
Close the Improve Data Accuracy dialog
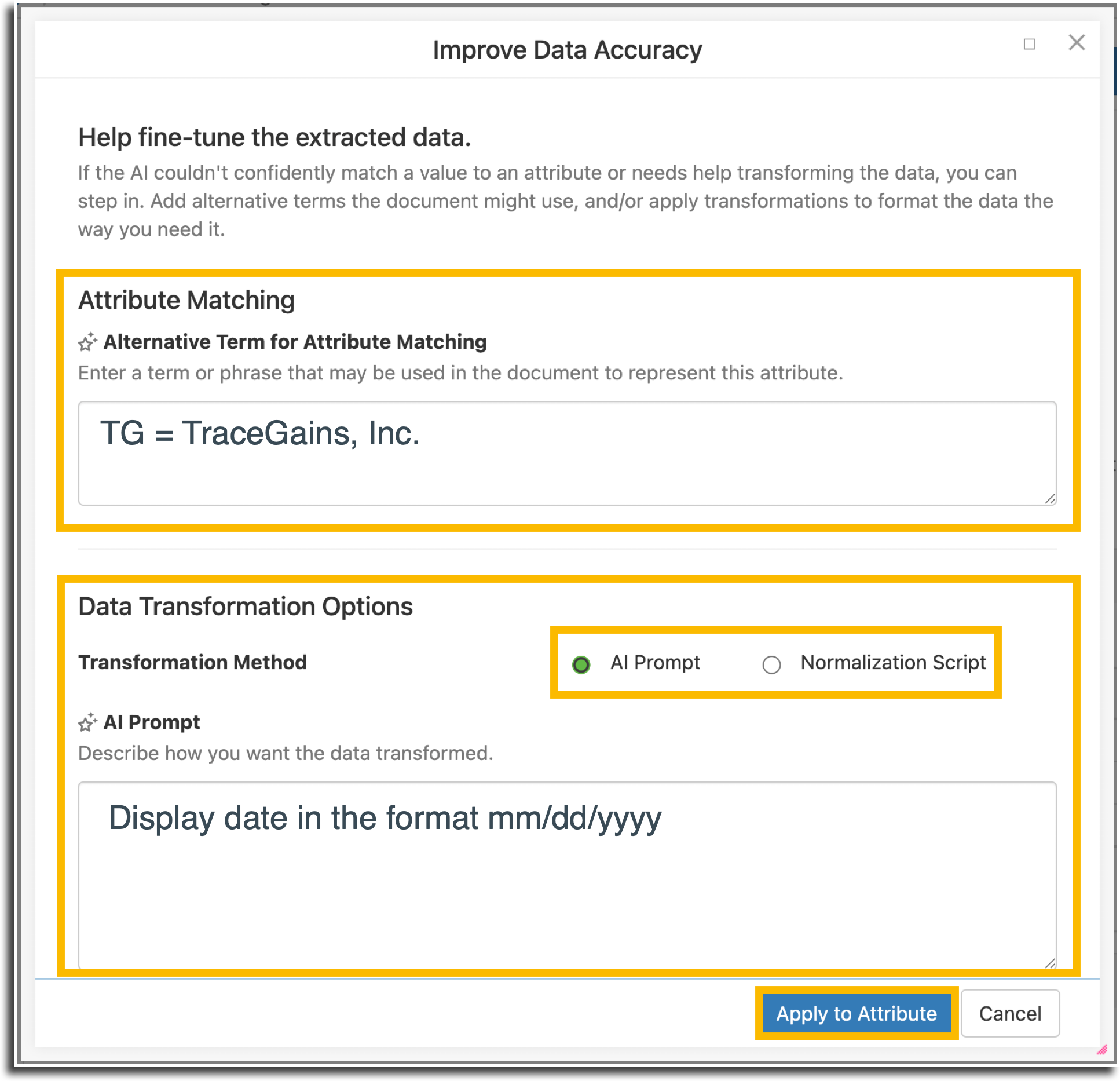pos(1077,42)
